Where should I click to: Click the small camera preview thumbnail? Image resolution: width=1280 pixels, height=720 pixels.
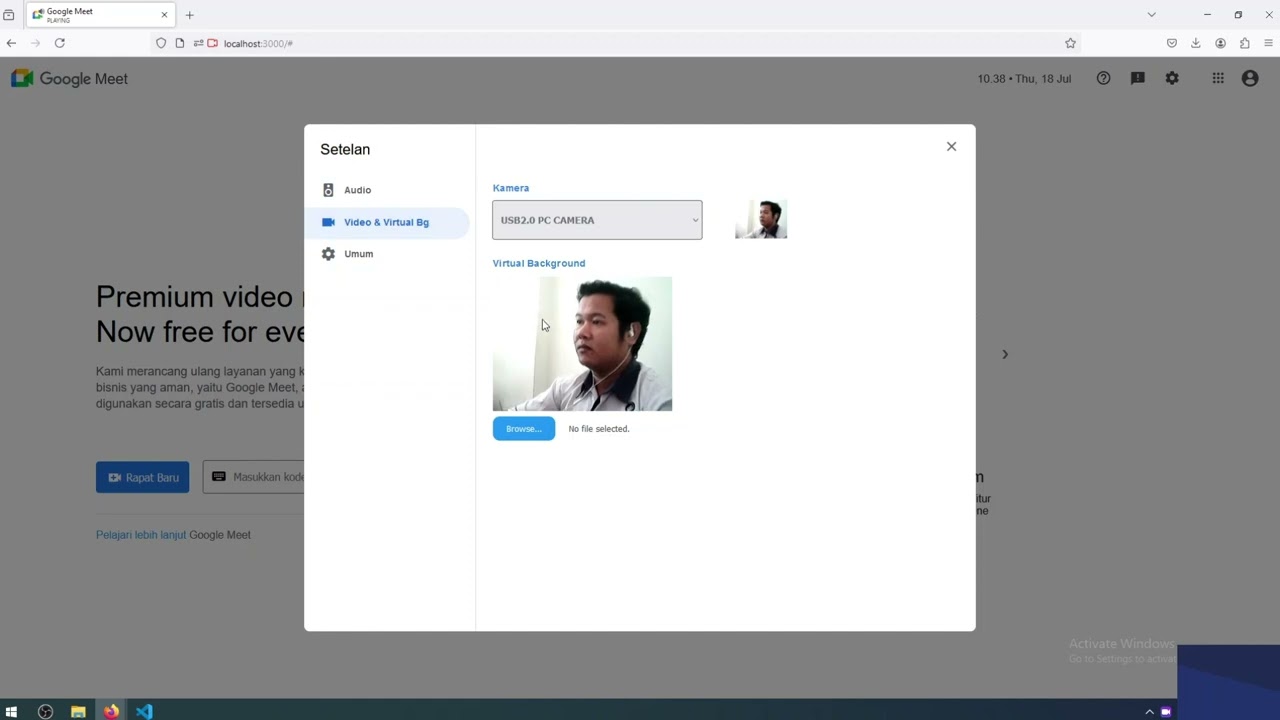click(x=761, y=219)
